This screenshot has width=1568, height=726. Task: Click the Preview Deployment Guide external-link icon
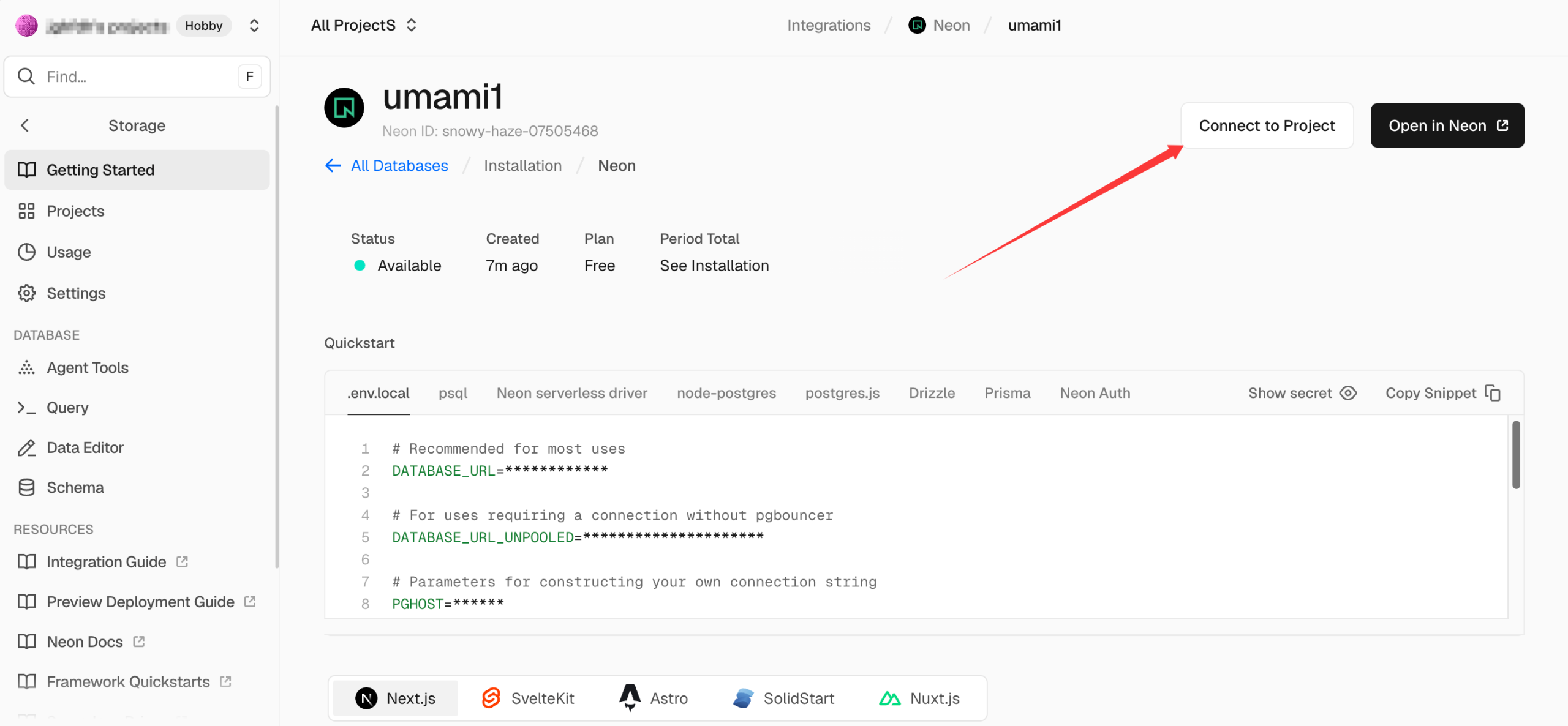click(x=250, y=601)
